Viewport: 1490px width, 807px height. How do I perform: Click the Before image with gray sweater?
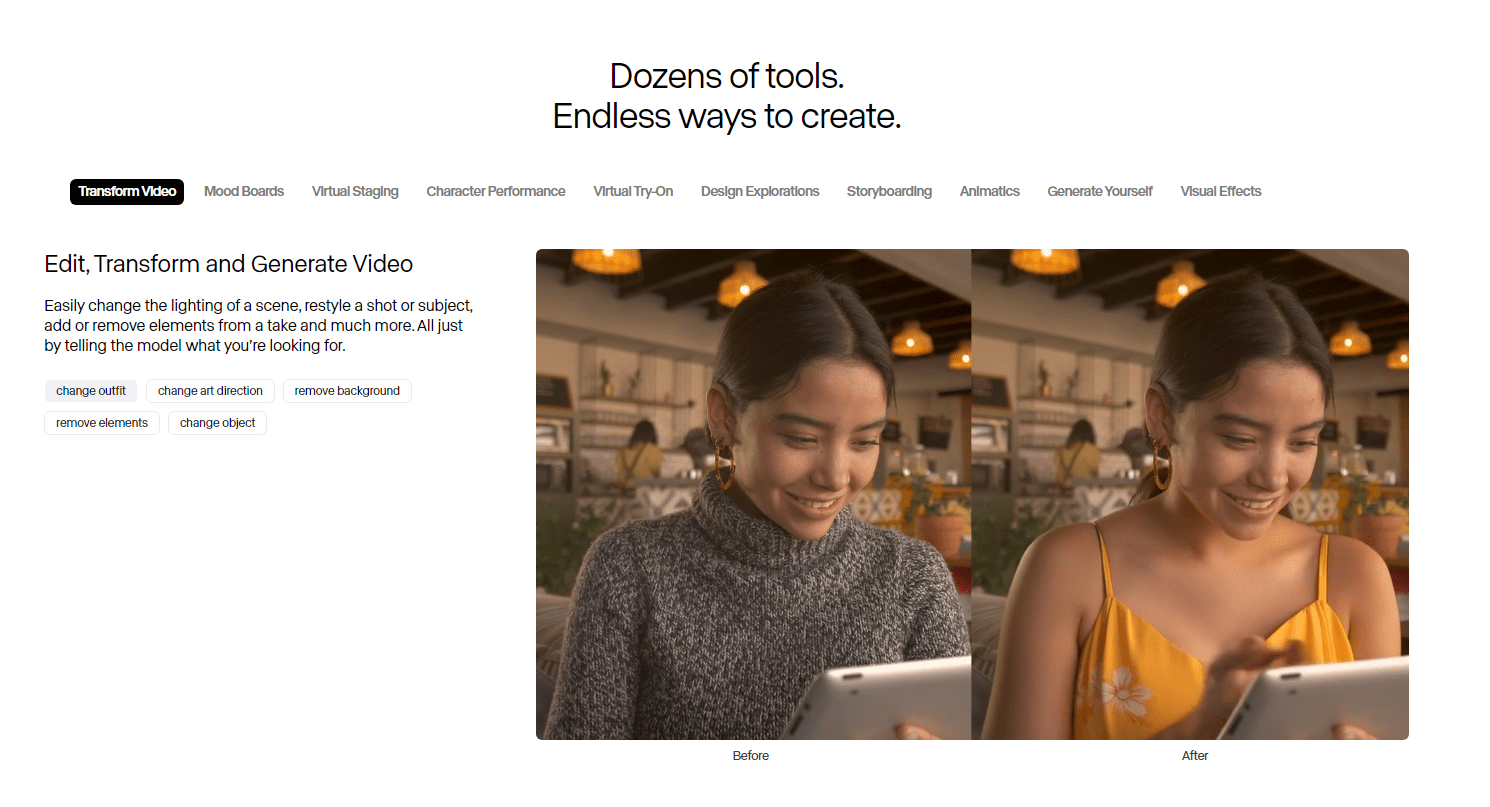[x=753, y=494]
